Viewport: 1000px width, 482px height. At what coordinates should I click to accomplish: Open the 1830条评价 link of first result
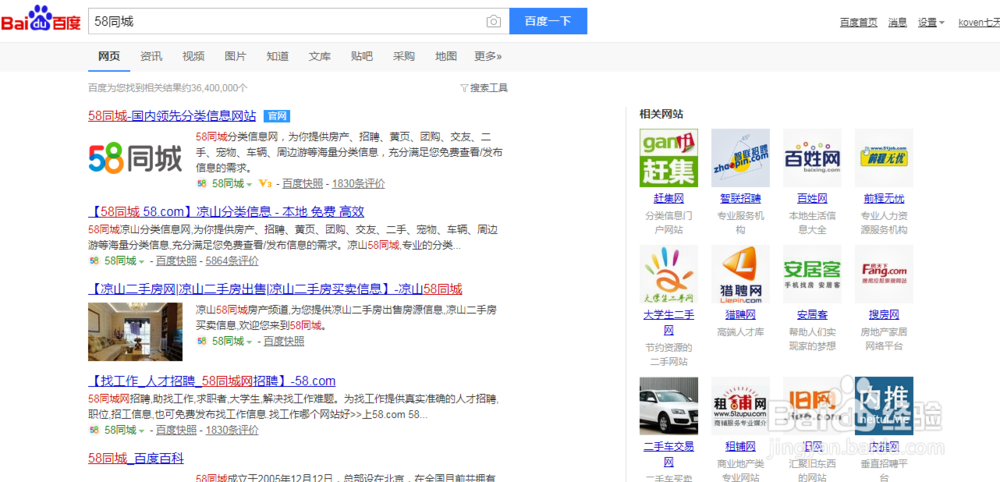(x=358, y=184)
